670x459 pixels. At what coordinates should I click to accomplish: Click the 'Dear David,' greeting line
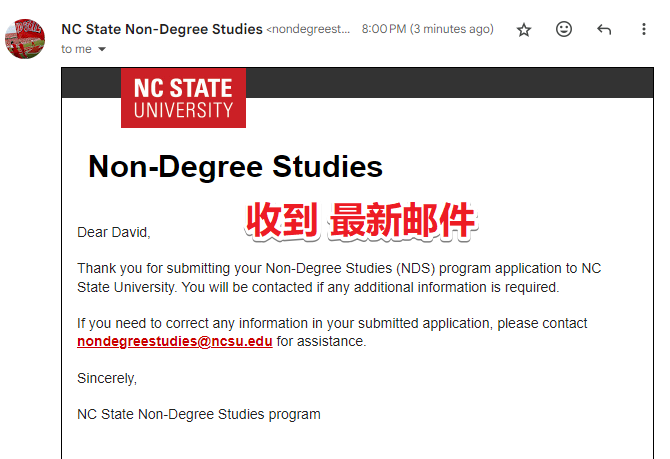click(114, 232)
